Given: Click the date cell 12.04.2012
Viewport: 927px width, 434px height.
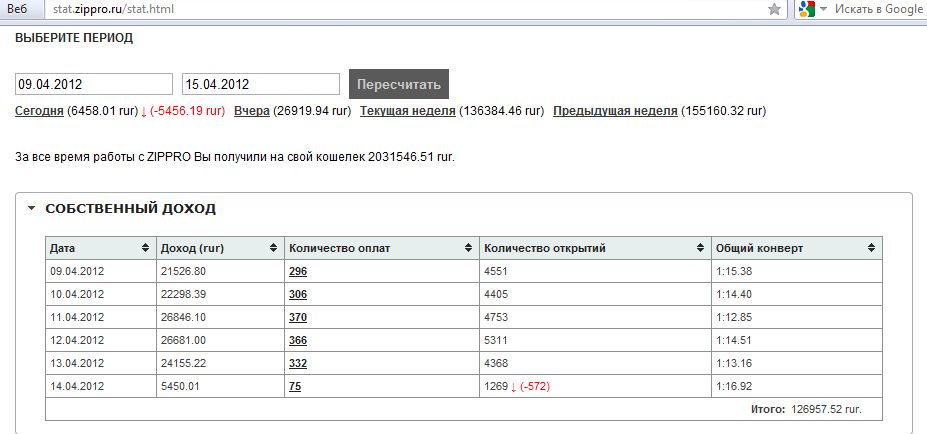Looking at the screenshot, I should (x=77, y=341).
